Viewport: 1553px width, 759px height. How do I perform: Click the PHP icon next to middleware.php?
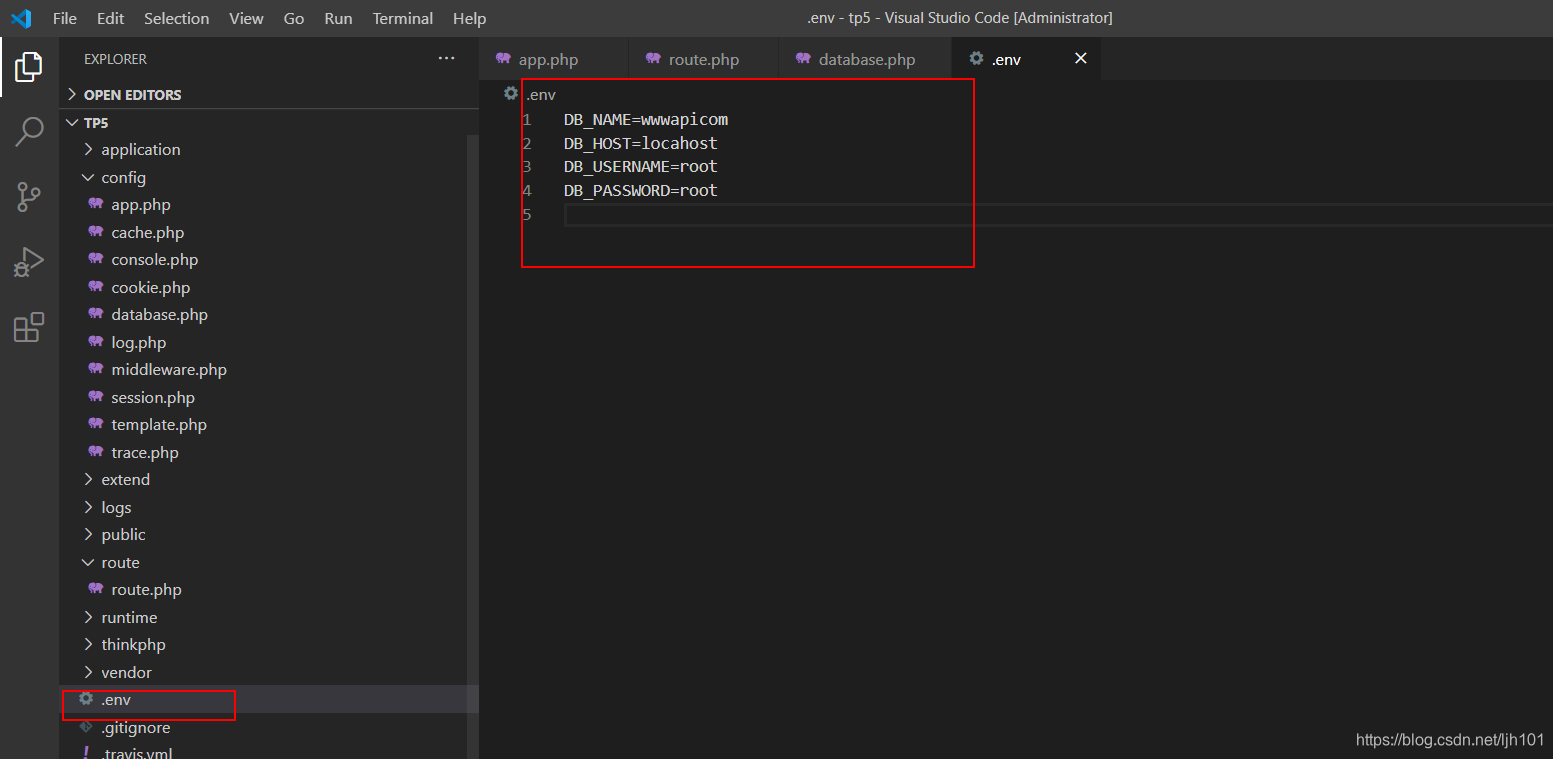tap(96, 368)
